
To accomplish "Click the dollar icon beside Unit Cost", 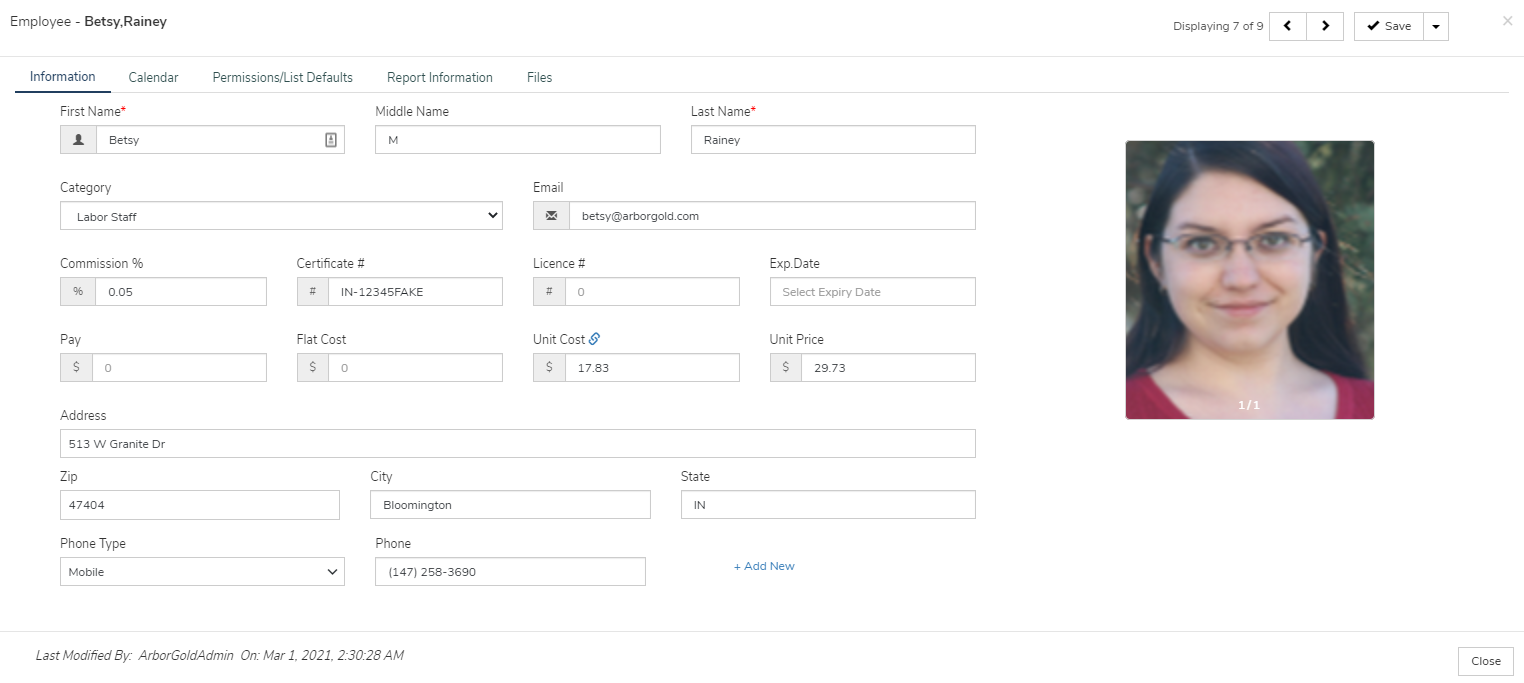I will coord(549,368).
